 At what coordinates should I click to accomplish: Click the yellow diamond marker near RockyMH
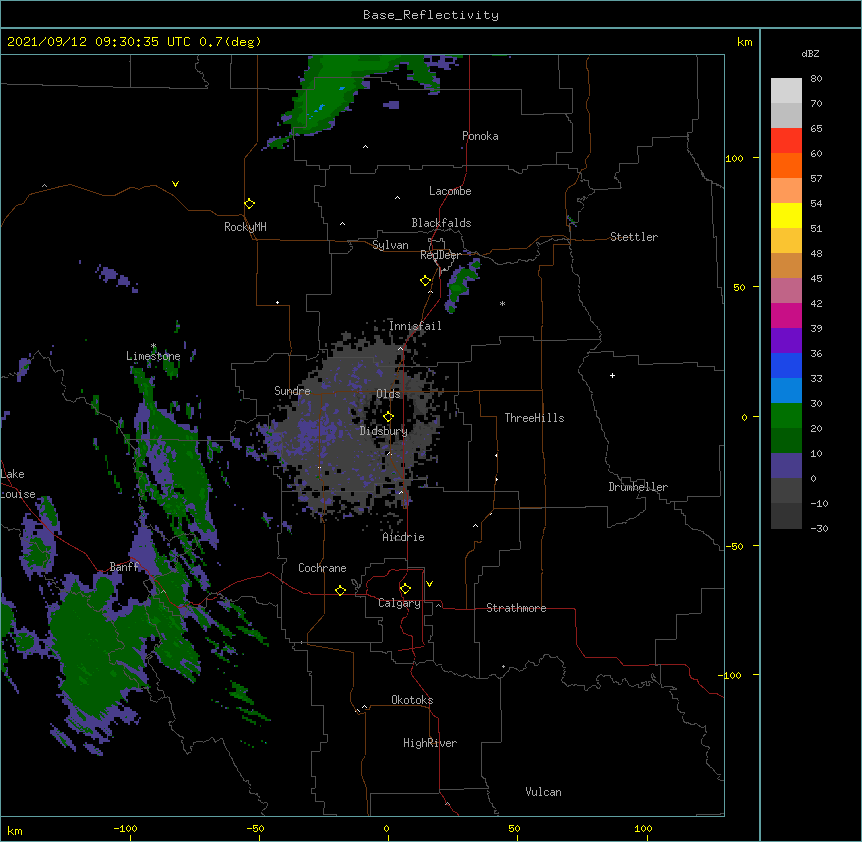click(249, 204)
